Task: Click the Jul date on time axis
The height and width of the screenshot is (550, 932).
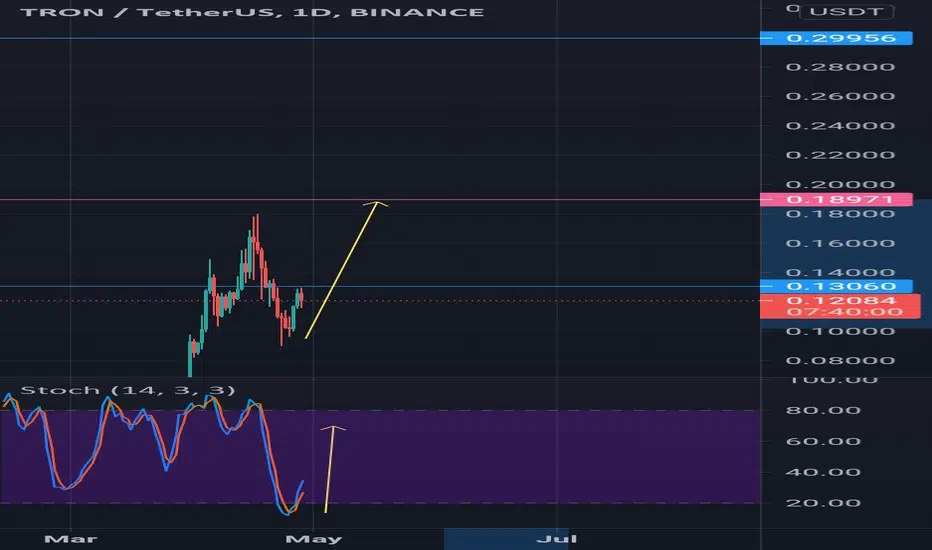Action: point(556,539)
